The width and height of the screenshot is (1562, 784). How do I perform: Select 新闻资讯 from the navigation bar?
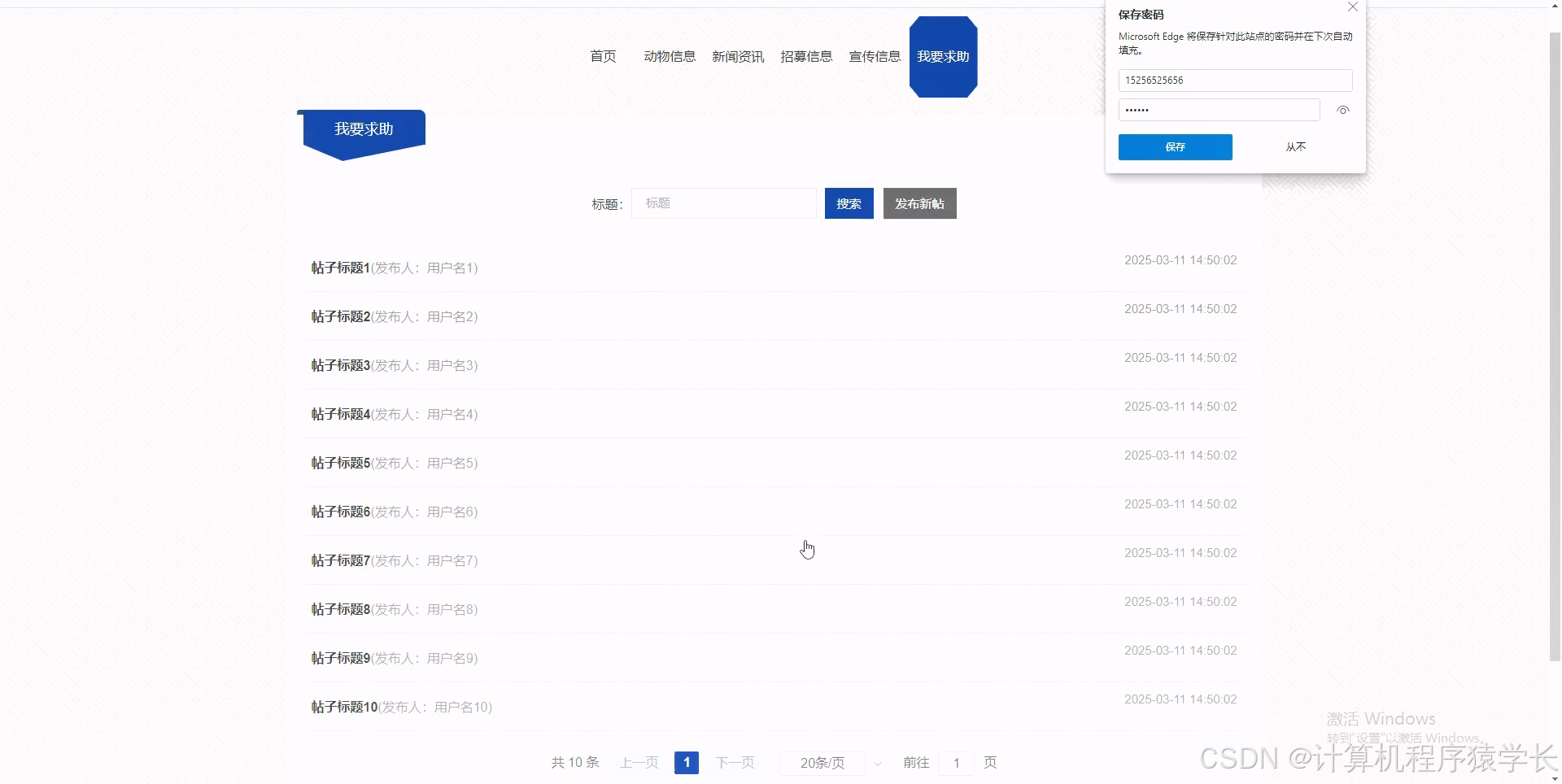point(737,56)
